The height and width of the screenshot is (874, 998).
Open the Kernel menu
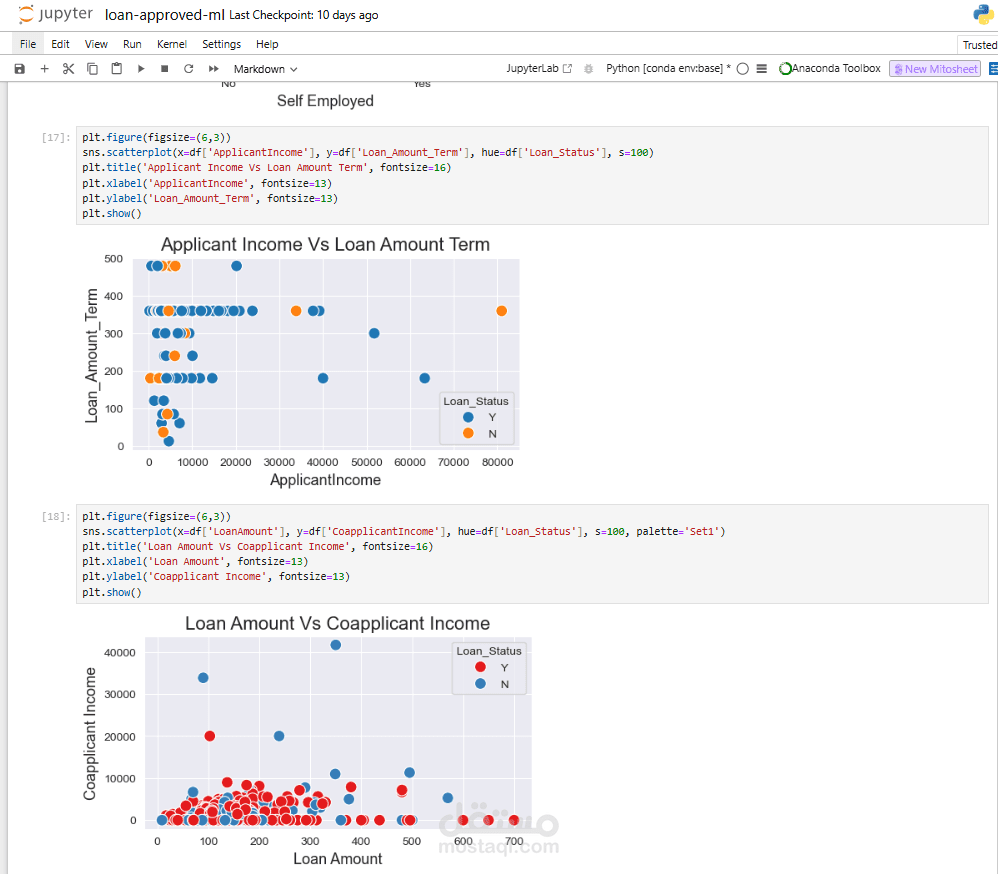tap(172, 44)
